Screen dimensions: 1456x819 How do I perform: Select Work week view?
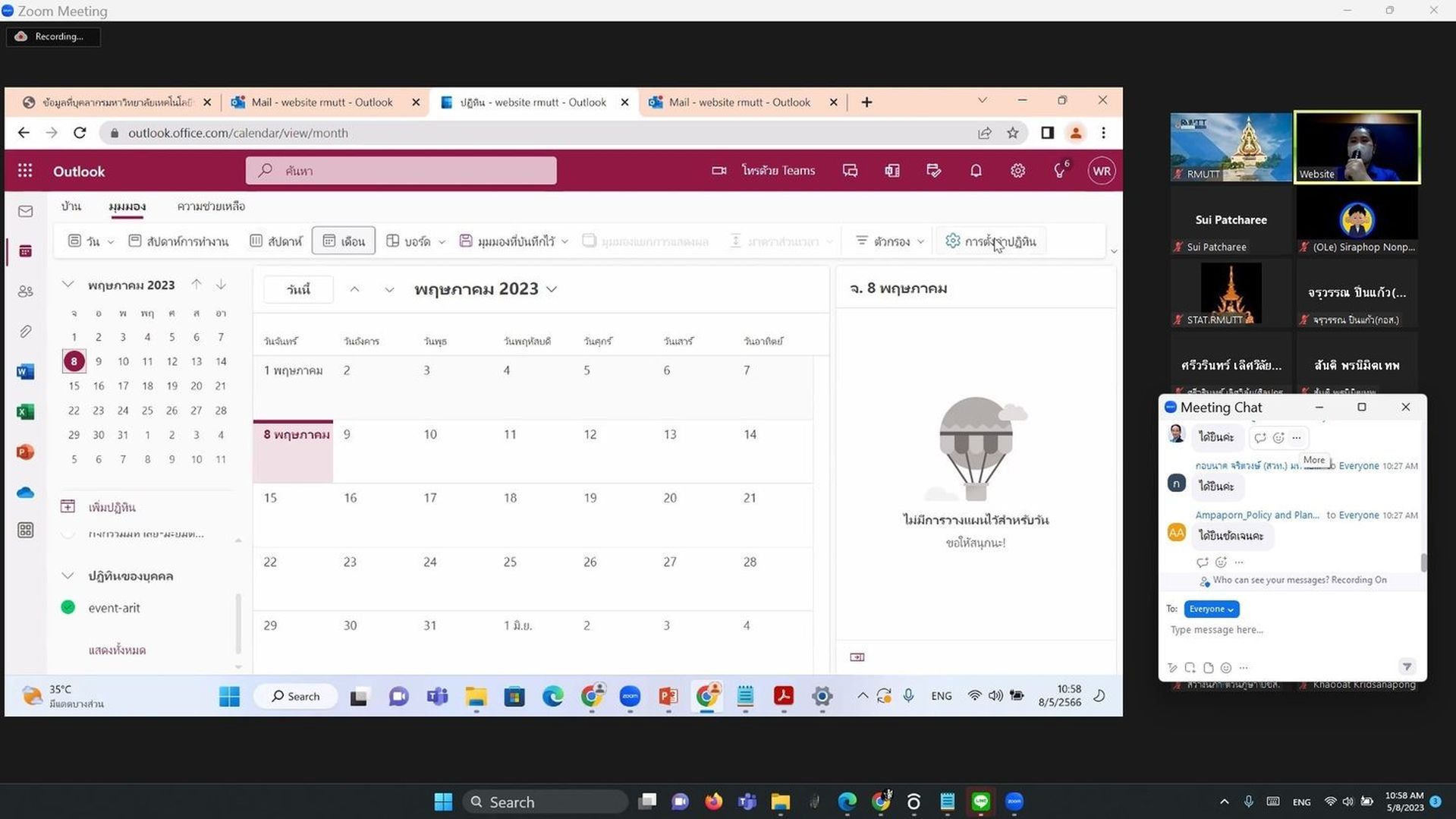pos(178,241)
